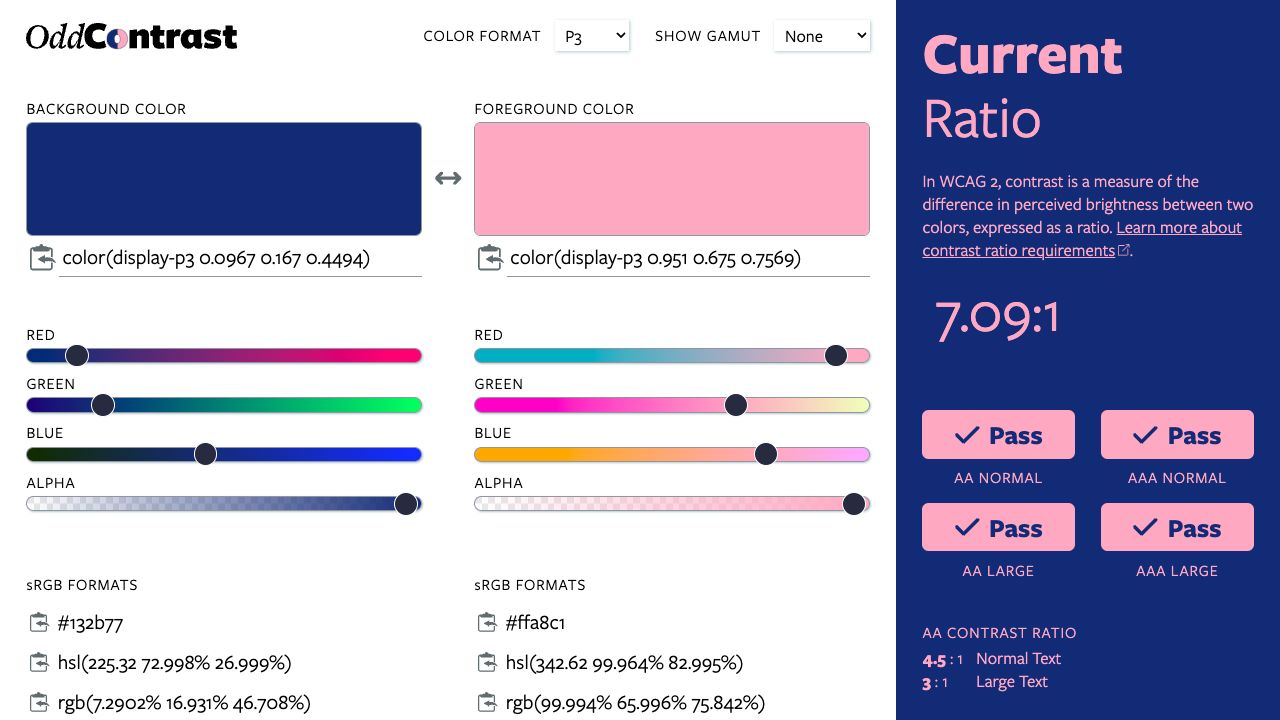Click copy icon beside foreground display-p3 color

489,258
